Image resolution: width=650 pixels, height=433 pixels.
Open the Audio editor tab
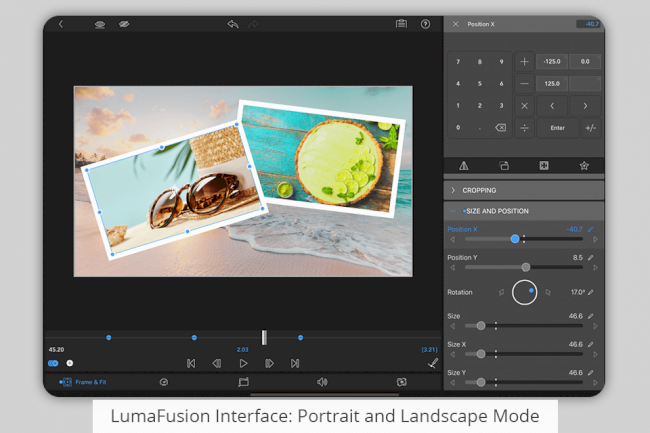322,382
